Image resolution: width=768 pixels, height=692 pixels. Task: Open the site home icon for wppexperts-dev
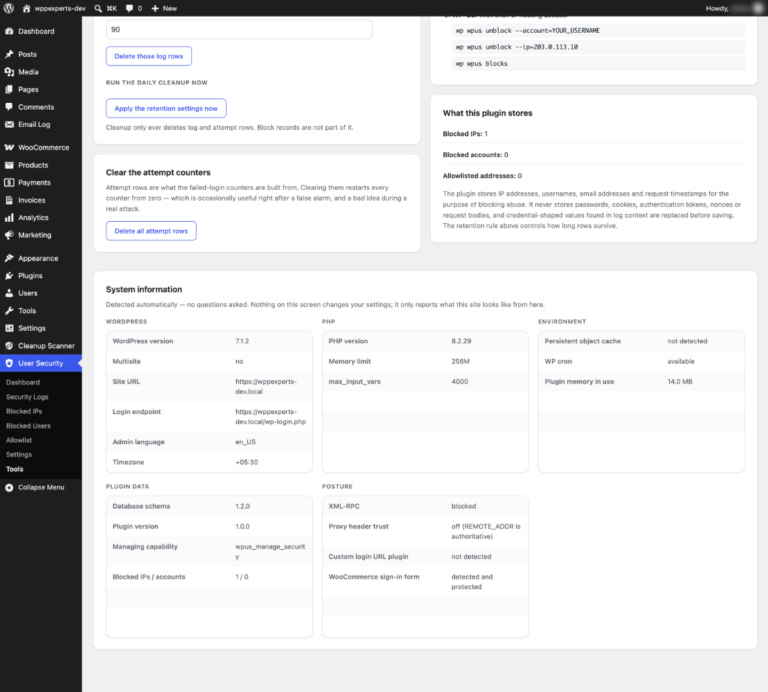tap(26, 8)
